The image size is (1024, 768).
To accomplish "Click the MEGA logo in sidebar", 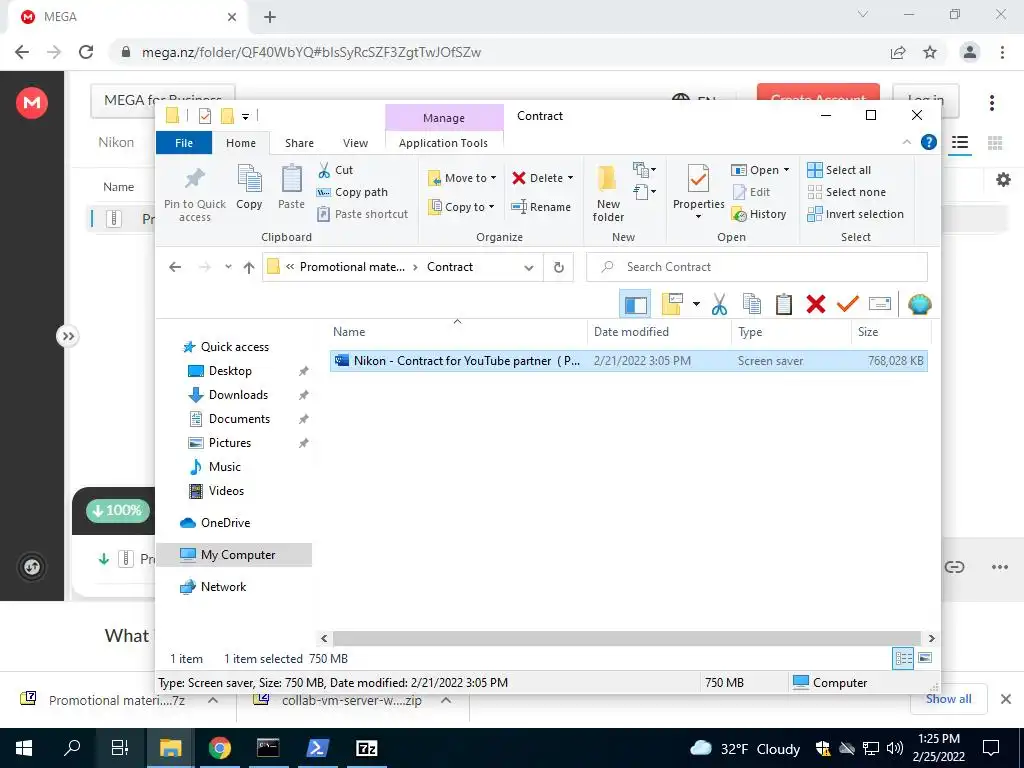I will (x=32, y=103).
